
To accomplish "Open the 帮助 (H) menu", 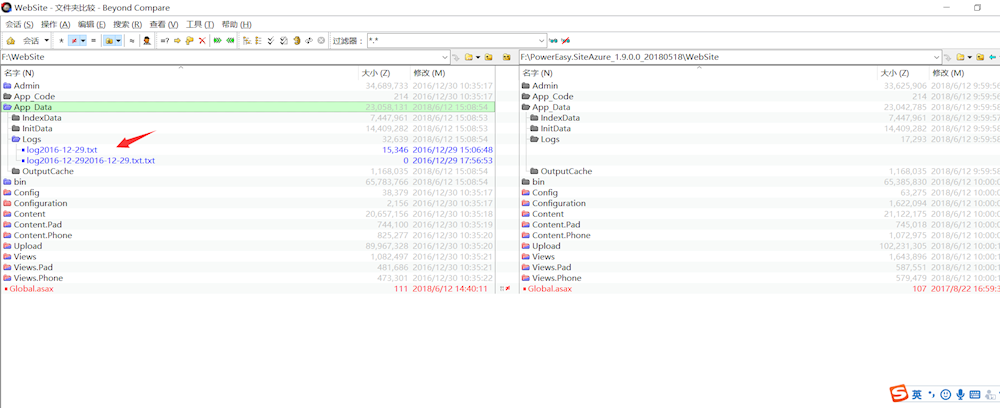I will click(236, 24).
